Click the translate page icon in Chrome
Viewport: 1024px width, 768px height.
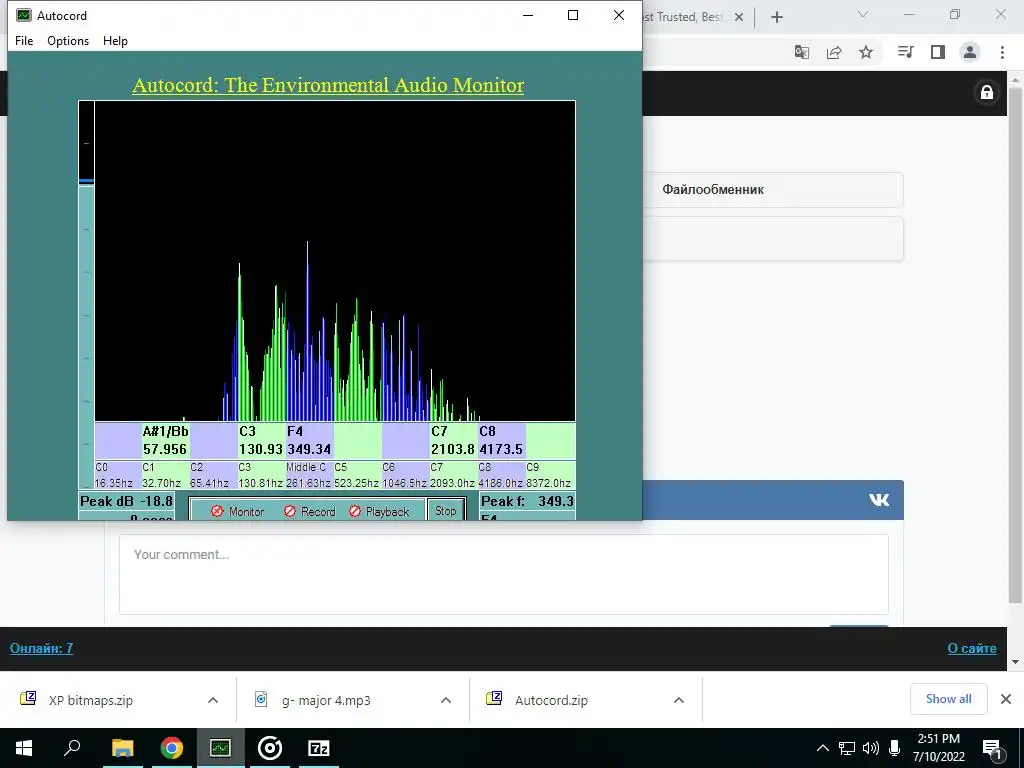pos(802,52)
